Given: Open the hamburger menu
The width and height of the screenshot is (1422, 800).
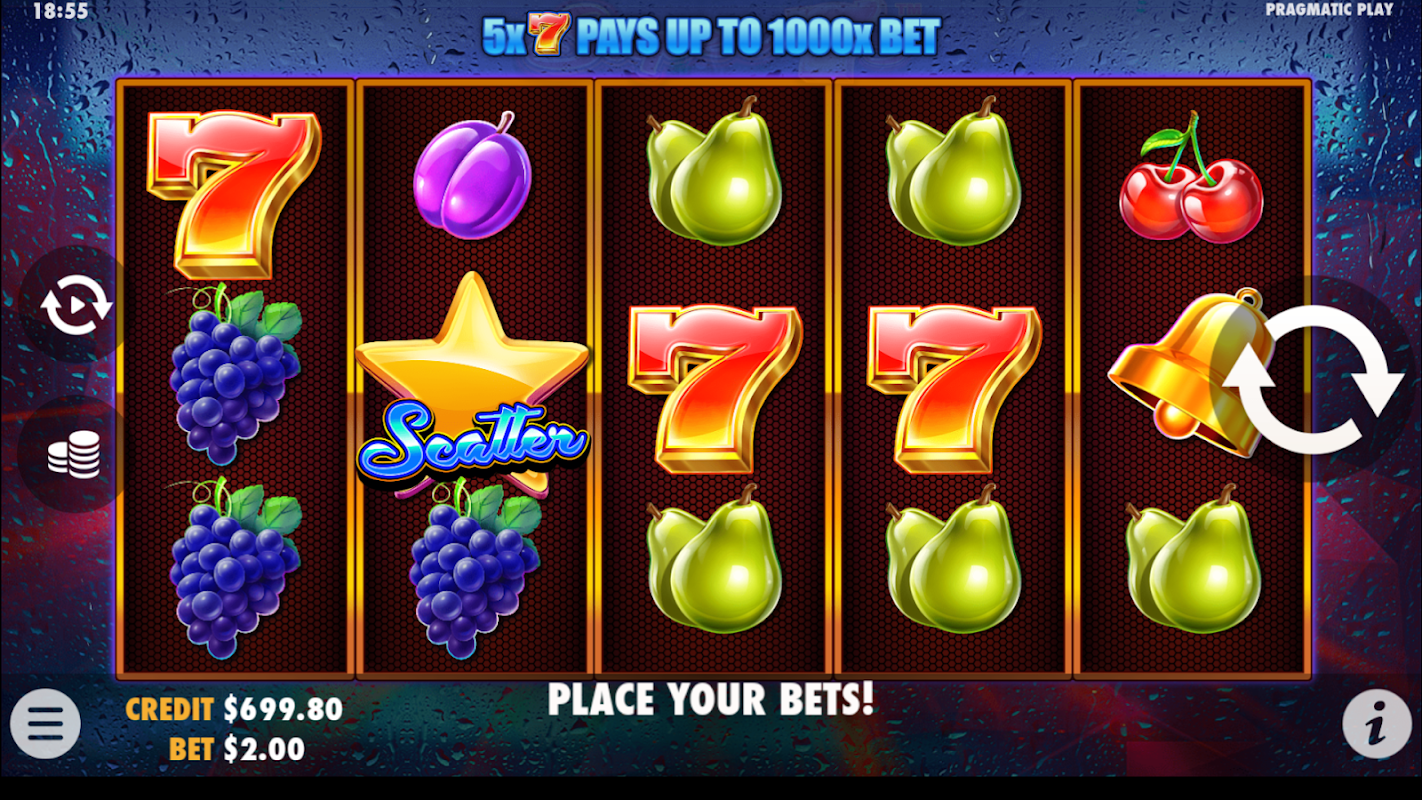Looking at the screenshot, I should pos(46,723).
